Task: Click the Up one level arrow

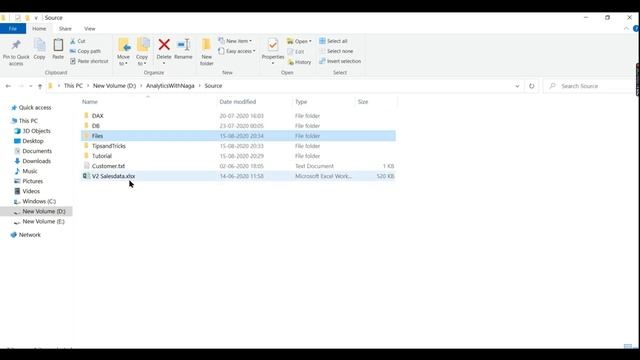Action: coord(40,86)
